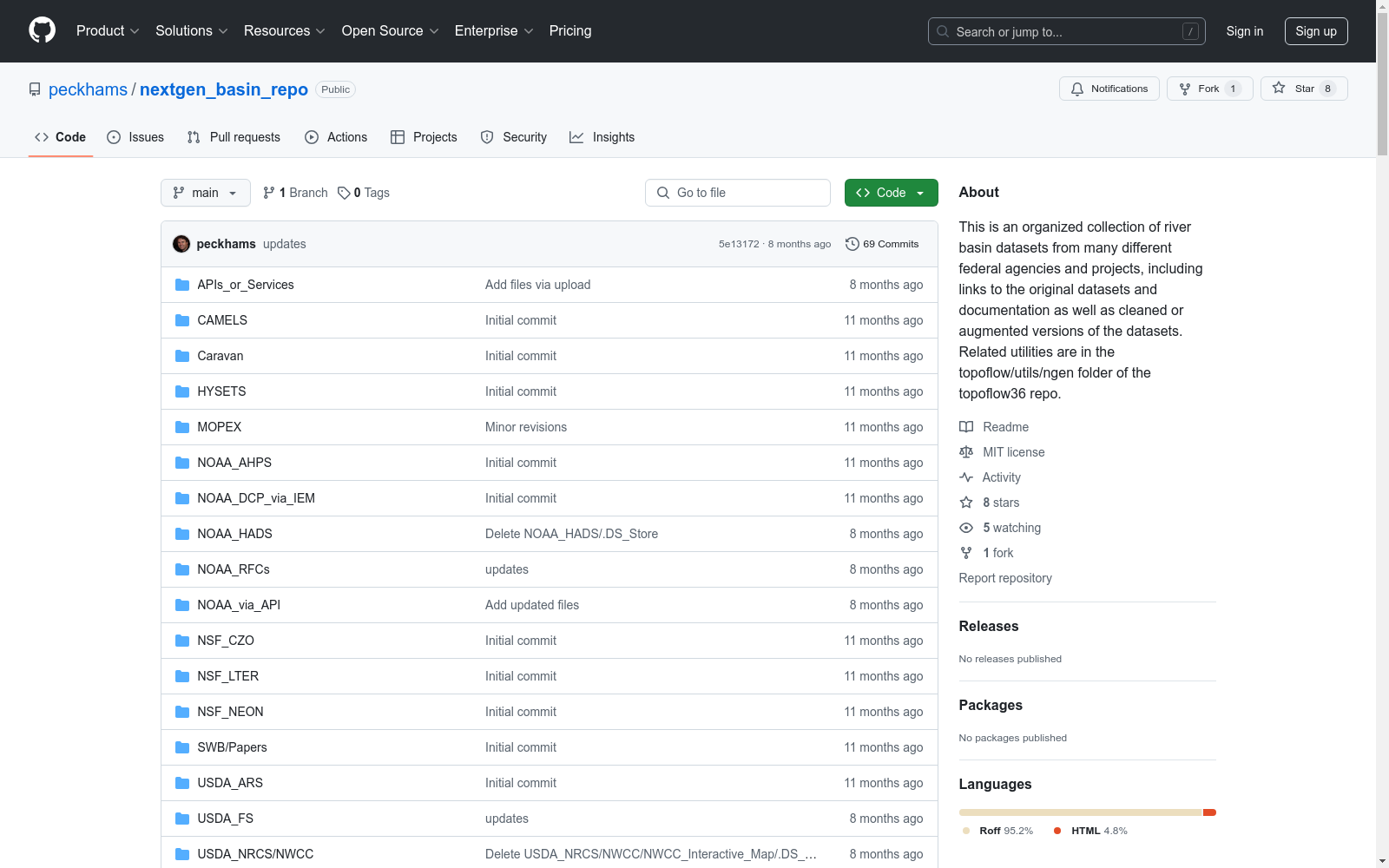
Task: Open the nextgen_basin_repo repository link
Action: pyautogui.click(x=224, y=89)
